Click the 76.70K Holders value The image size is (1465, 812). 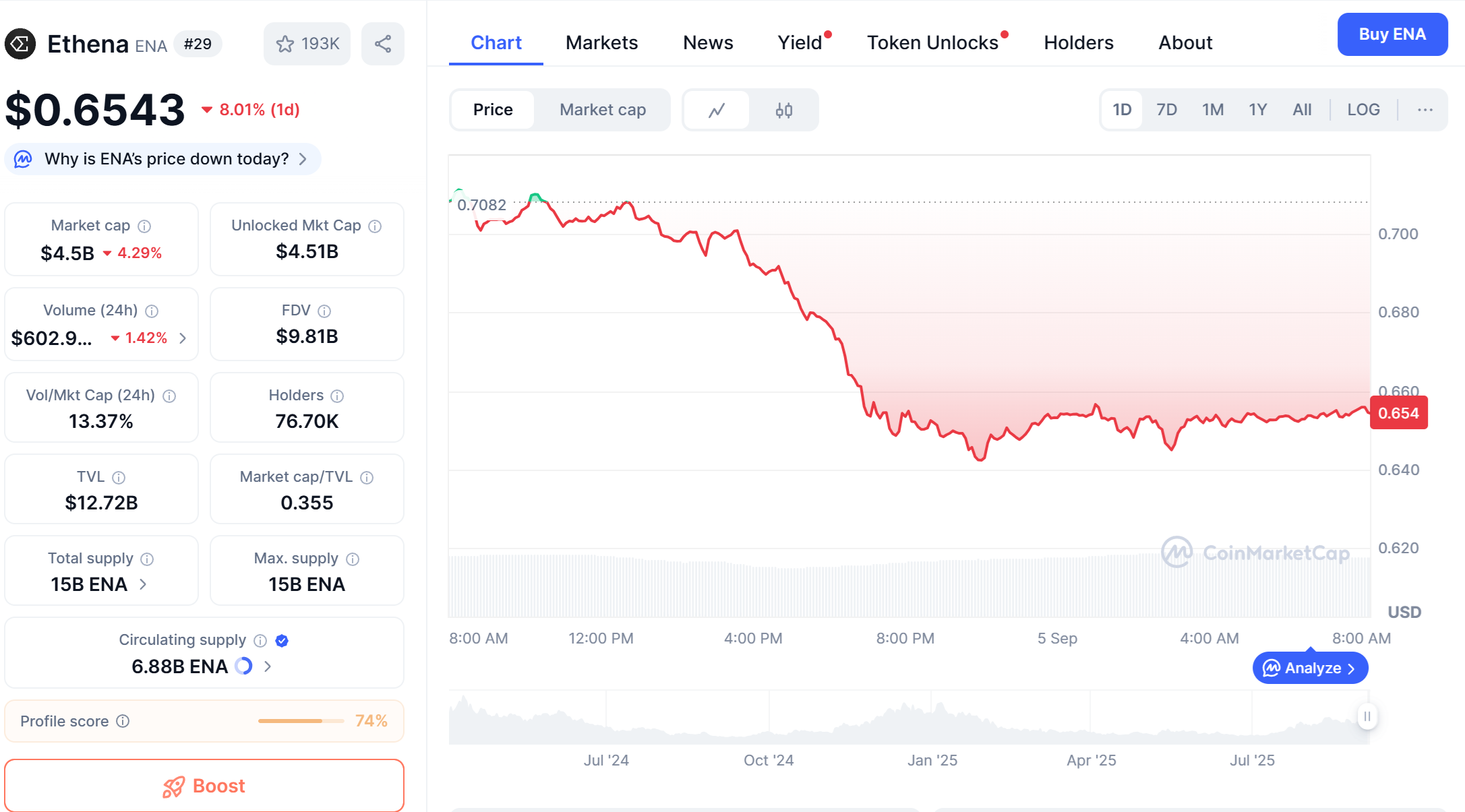click(307, 421)
